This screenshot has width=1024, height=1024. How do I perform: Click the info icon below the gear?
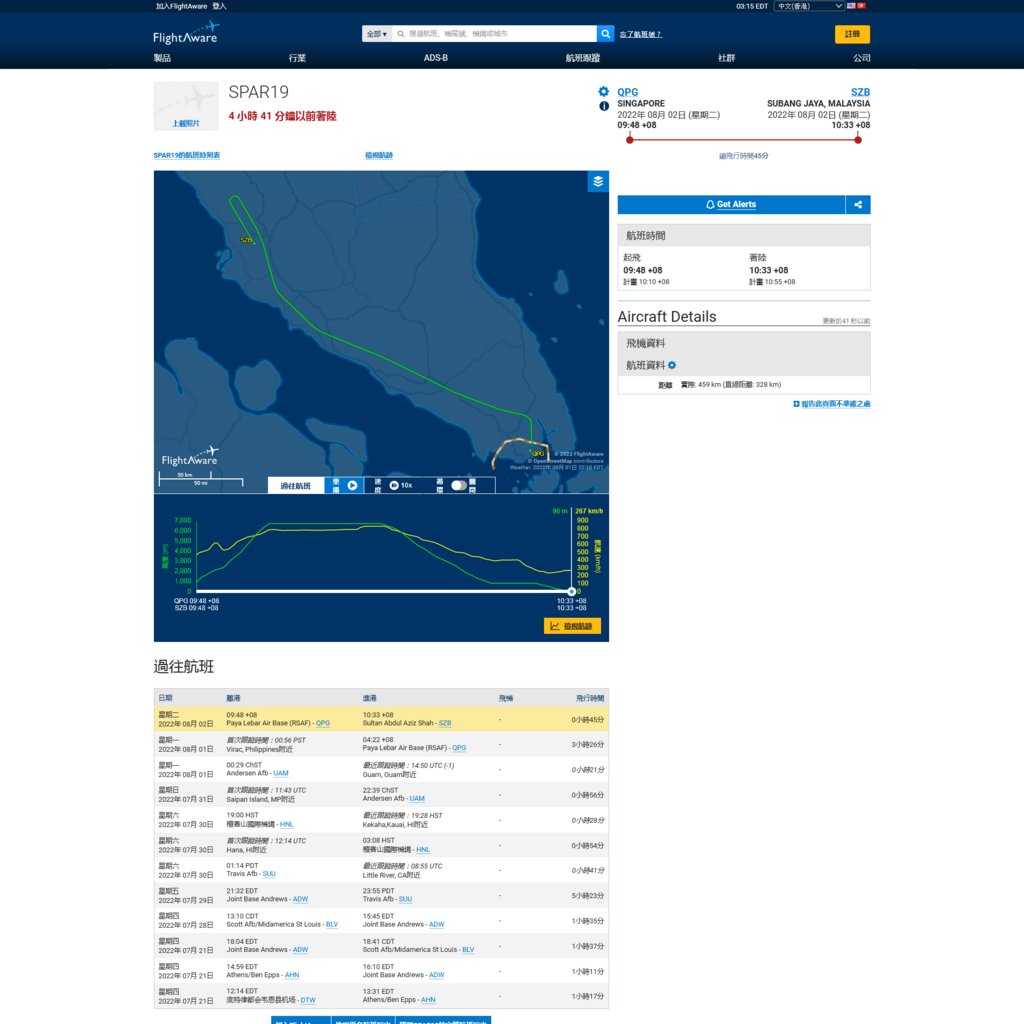604,106
